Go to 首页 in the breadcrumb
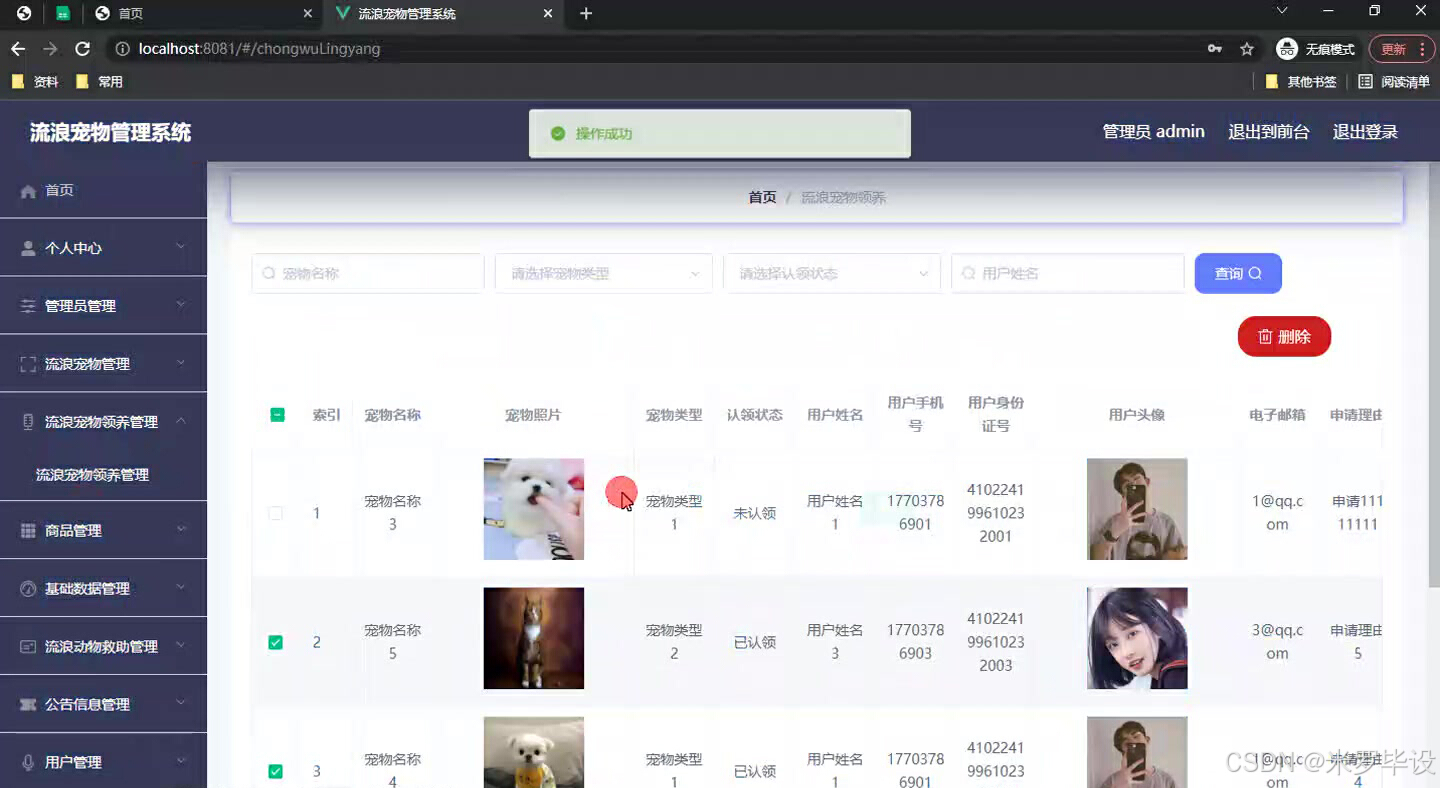 (762, 198)
